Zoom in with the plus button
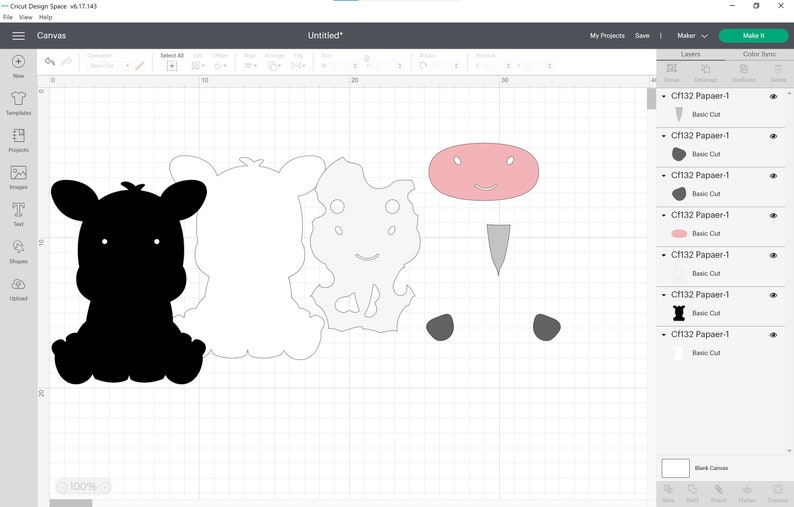 104,487
